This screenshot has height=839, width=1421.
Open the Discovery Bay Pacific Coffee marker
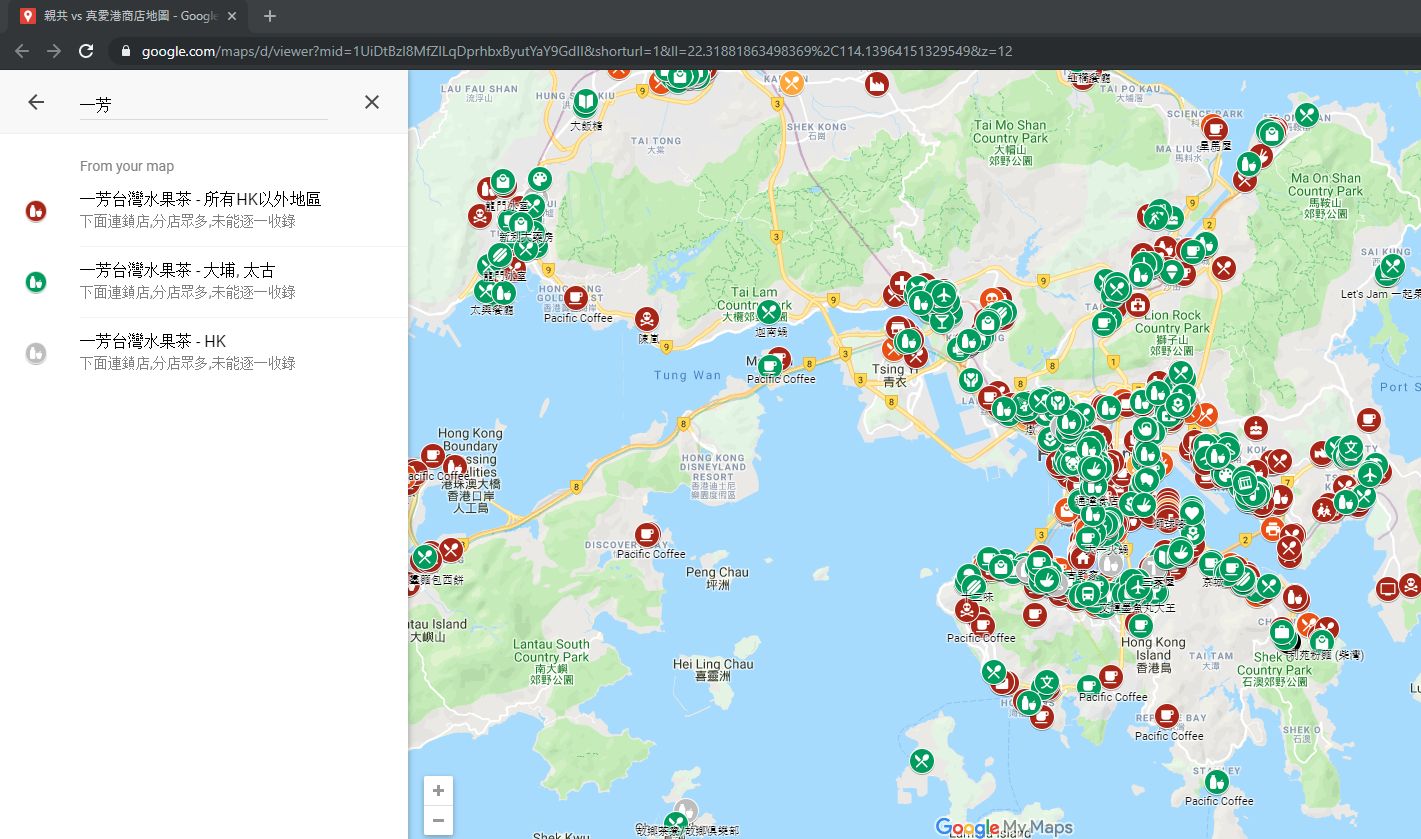coord(648,534)
